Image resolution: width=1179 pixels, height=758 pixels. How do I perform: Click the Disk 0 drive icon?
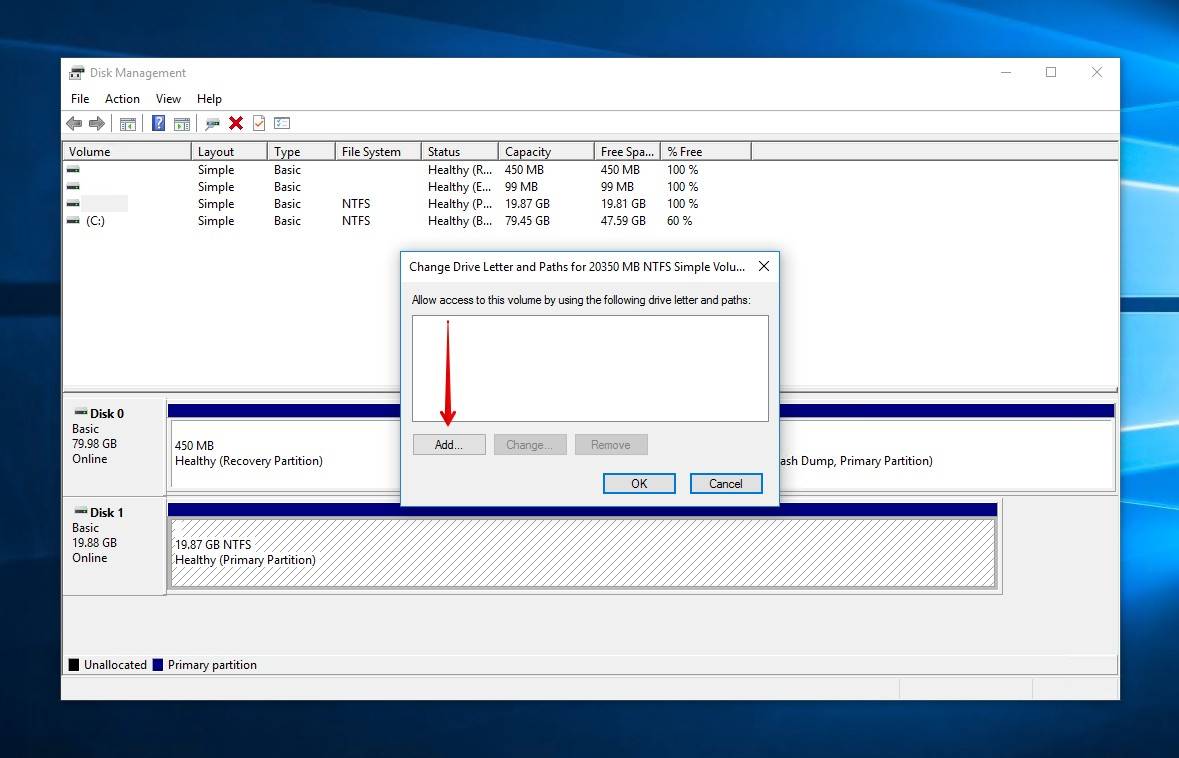[x=78, y=412]
